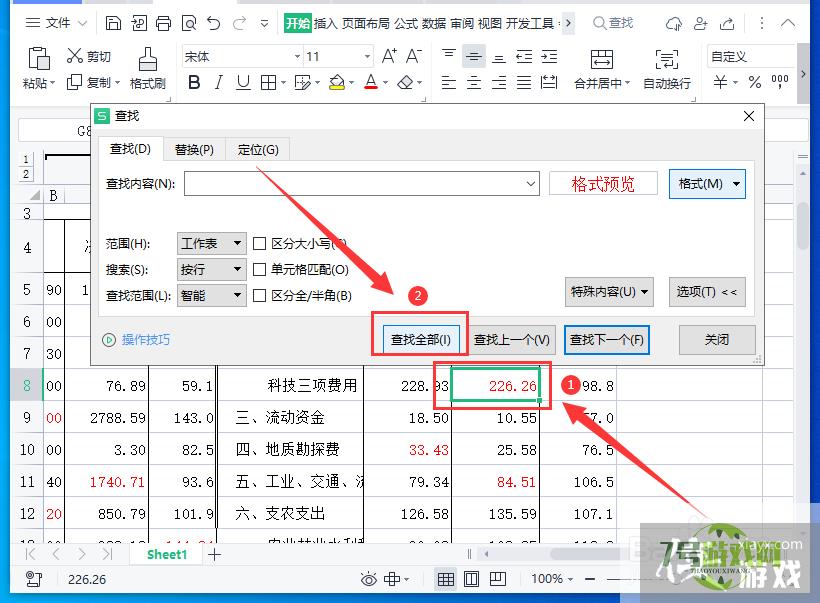
Task: Click the Fill Color bucket icon
Action: (x=337, y=82)
